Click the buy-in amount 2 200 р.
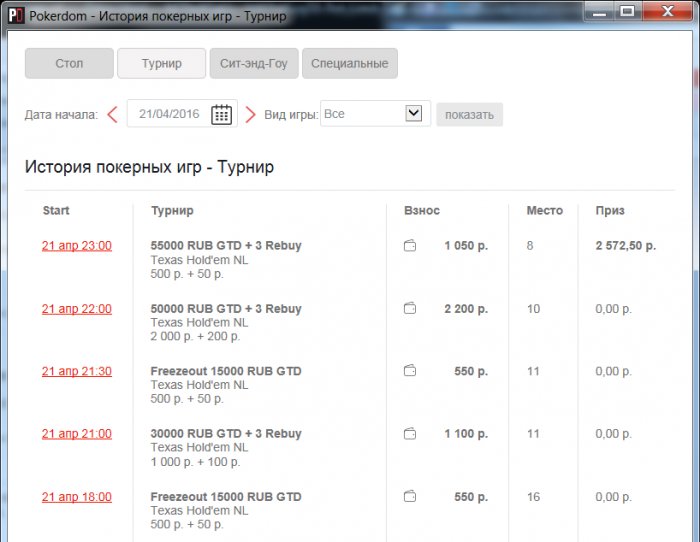 (x=466, y=309)
